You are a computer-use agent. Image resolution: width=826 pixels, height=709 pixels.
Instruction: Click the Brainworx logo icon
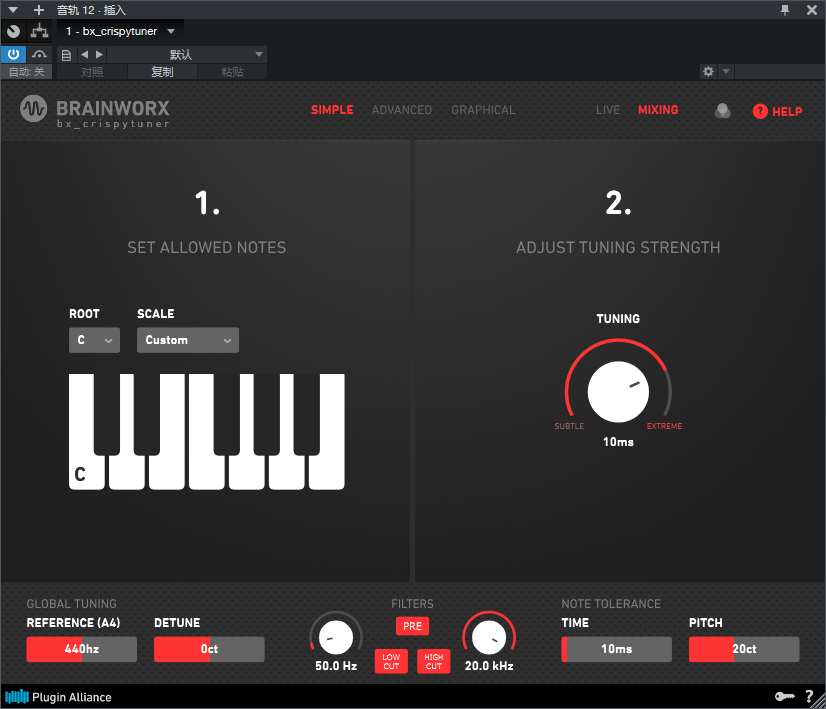pyautogui.click(x=34, y=109)
